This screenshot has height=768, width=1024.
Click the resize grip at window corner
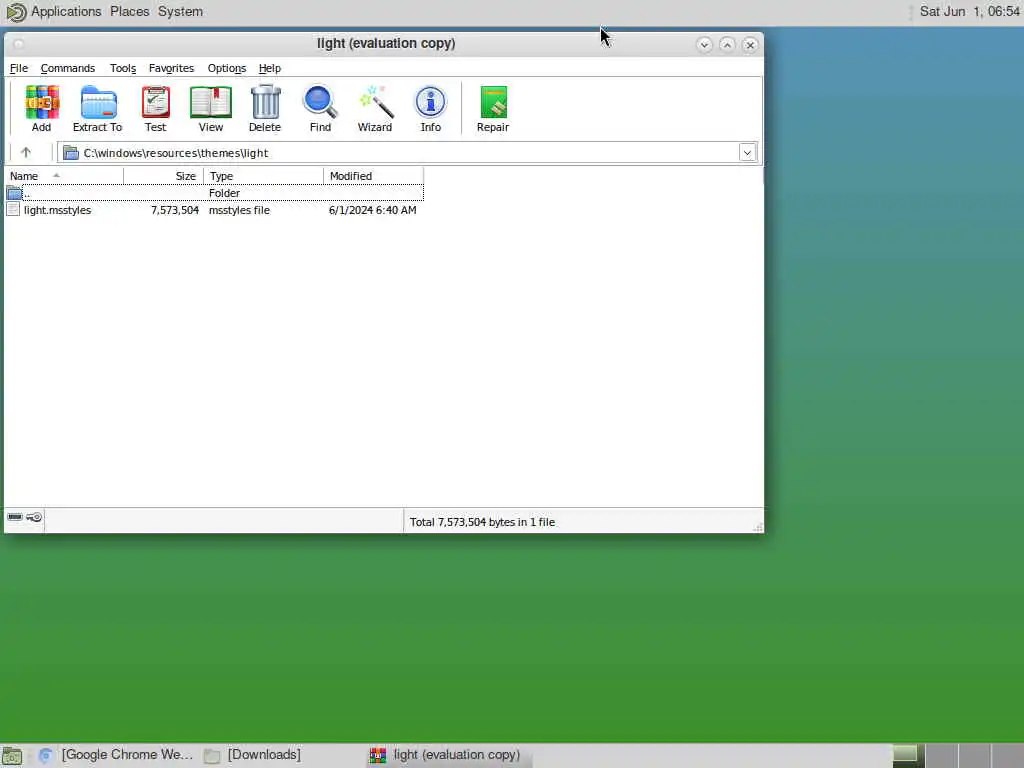pyautogui.click(x=758, y=527)
